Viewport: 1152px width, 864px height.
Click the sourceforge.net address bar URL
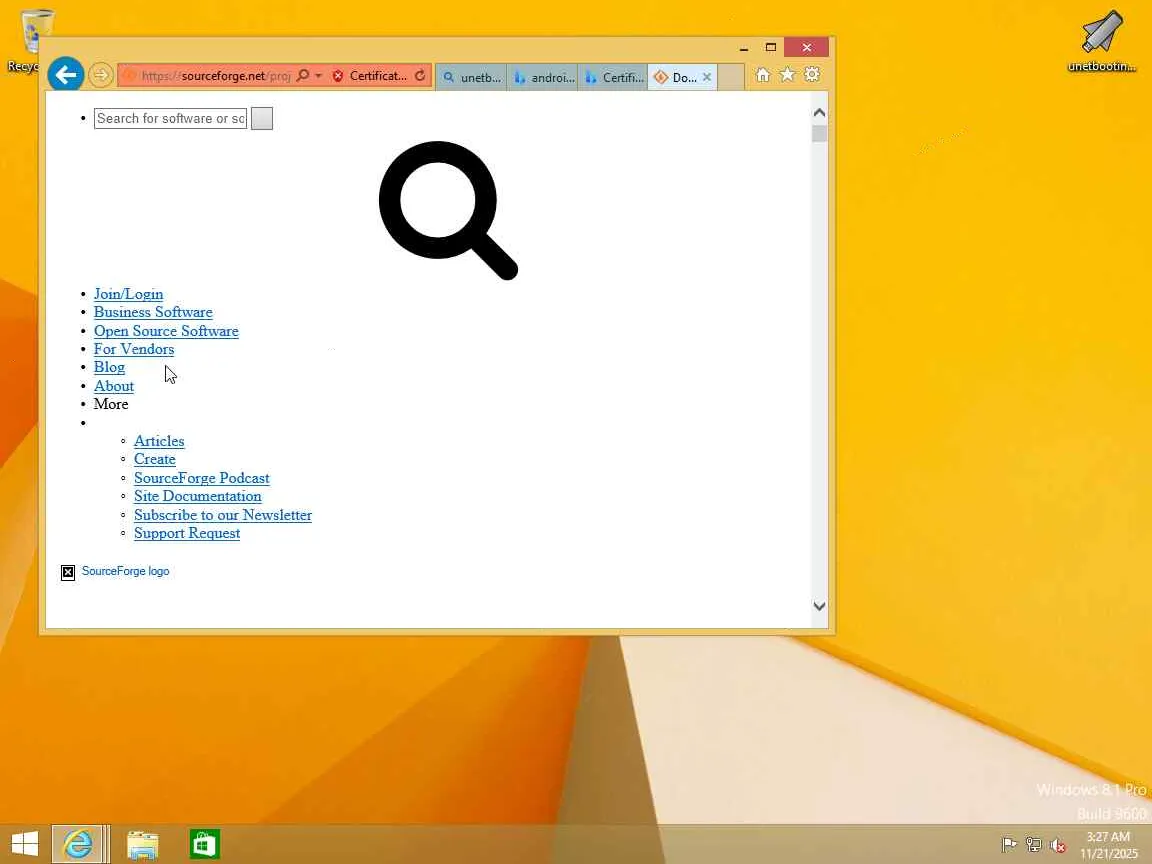216,76
